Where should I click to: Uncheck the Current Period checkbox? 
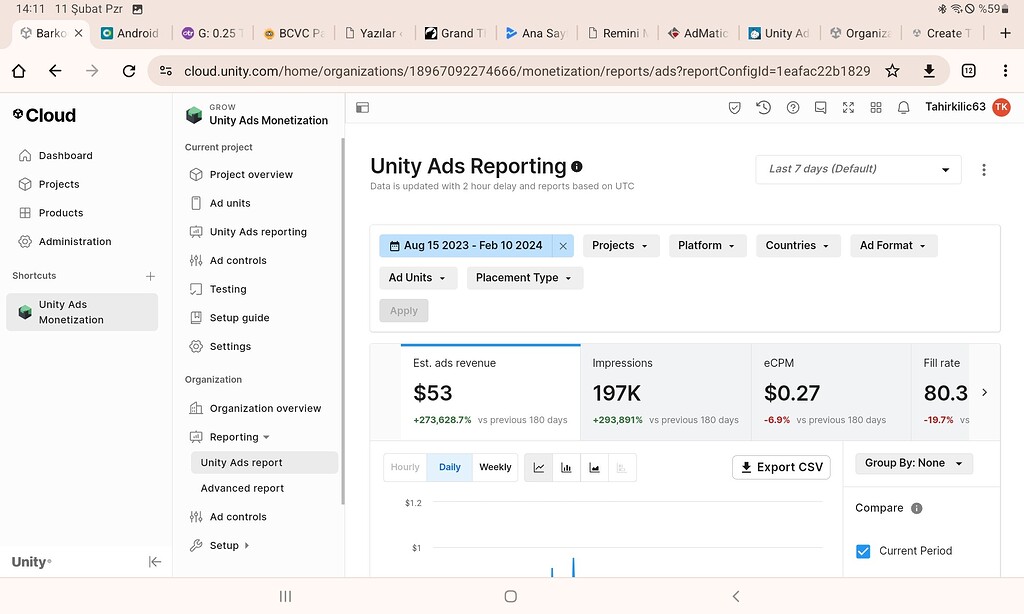pos(863,551)
